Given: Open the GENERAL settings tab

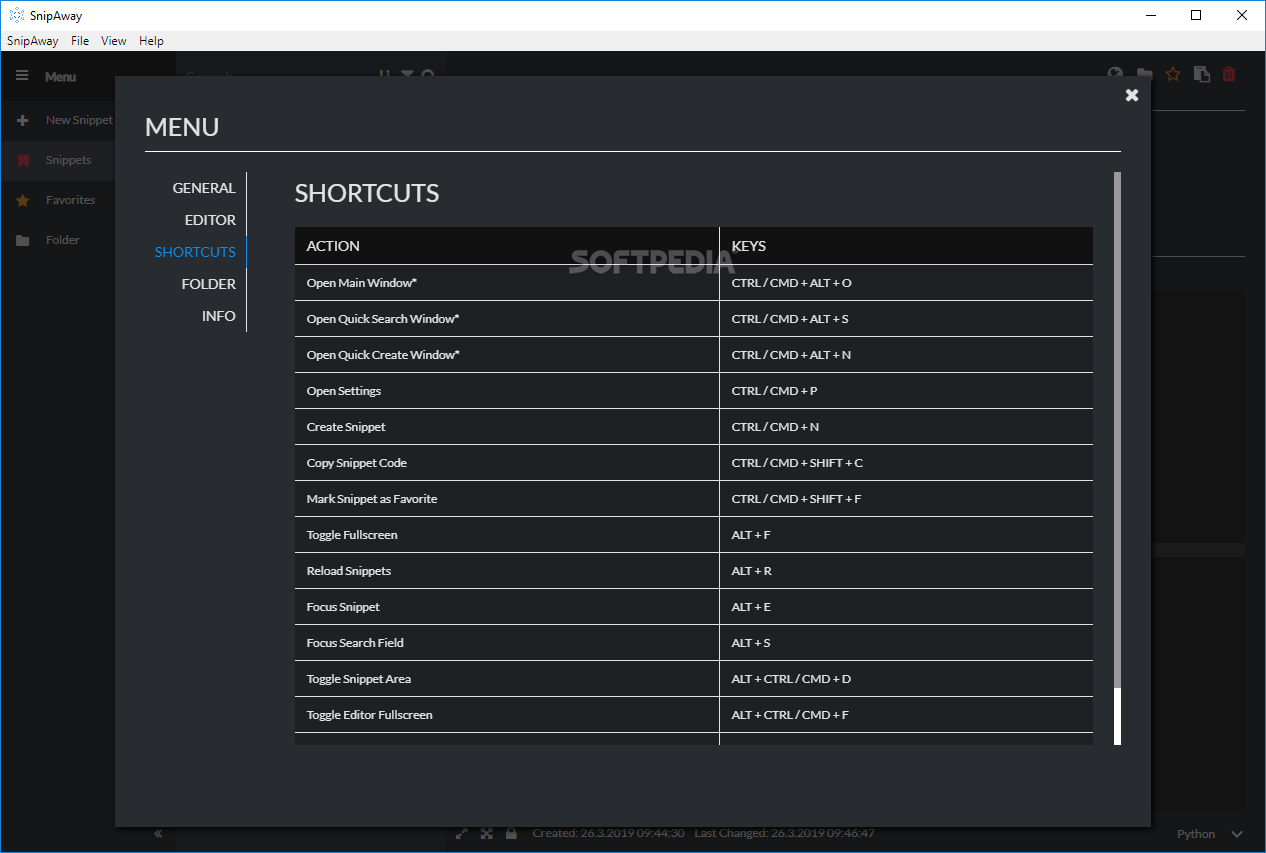Looking at the screenshot, I should pyautogui.click(x=204, y=188).
